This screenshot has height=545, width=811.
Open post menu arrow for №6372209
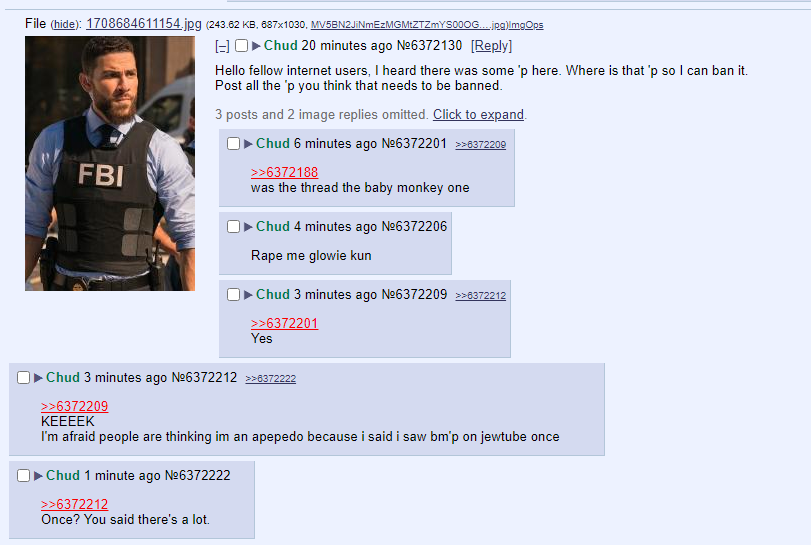248,295
